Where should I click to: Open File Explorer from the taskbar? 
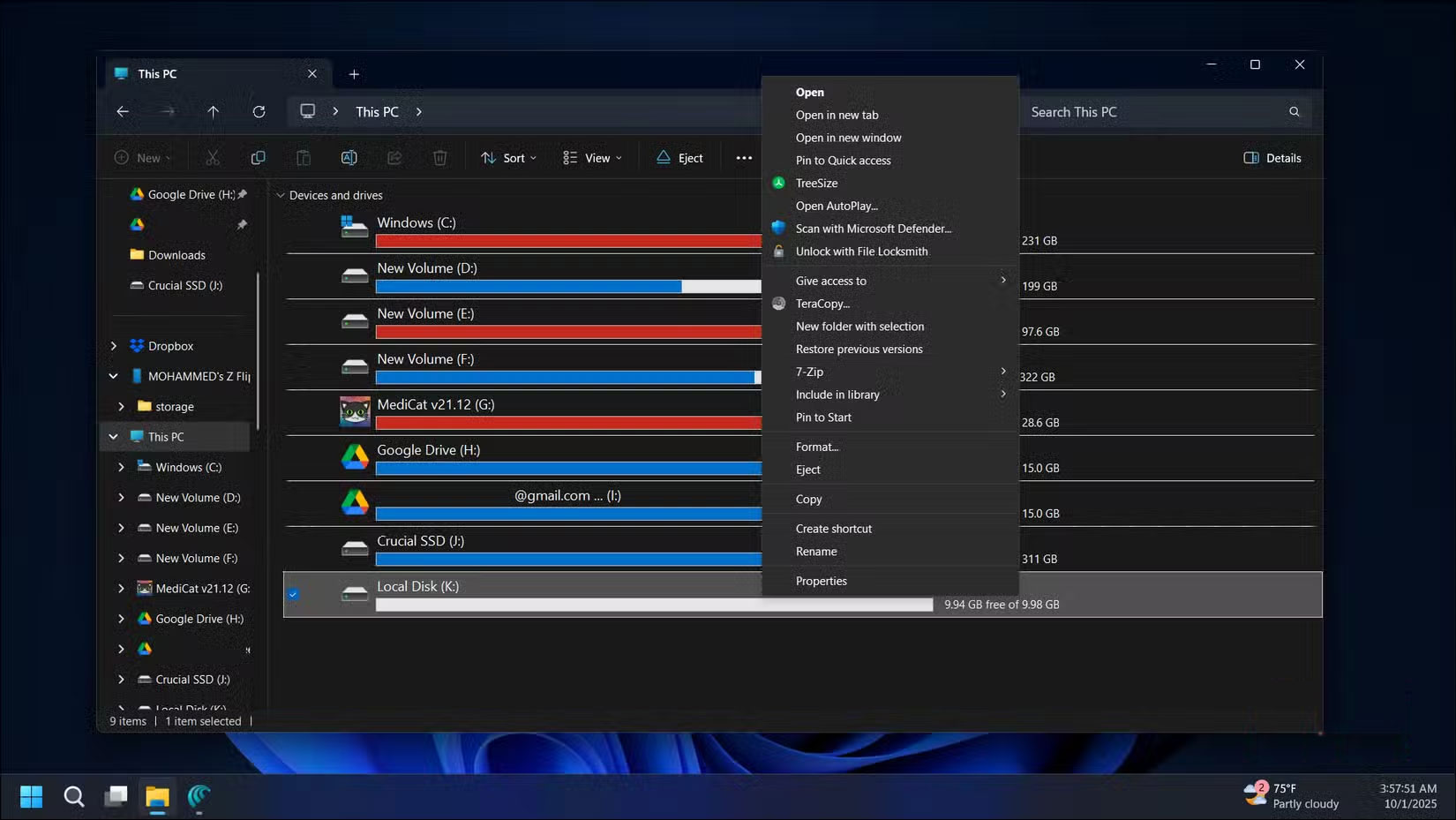(x=157, y=796)
